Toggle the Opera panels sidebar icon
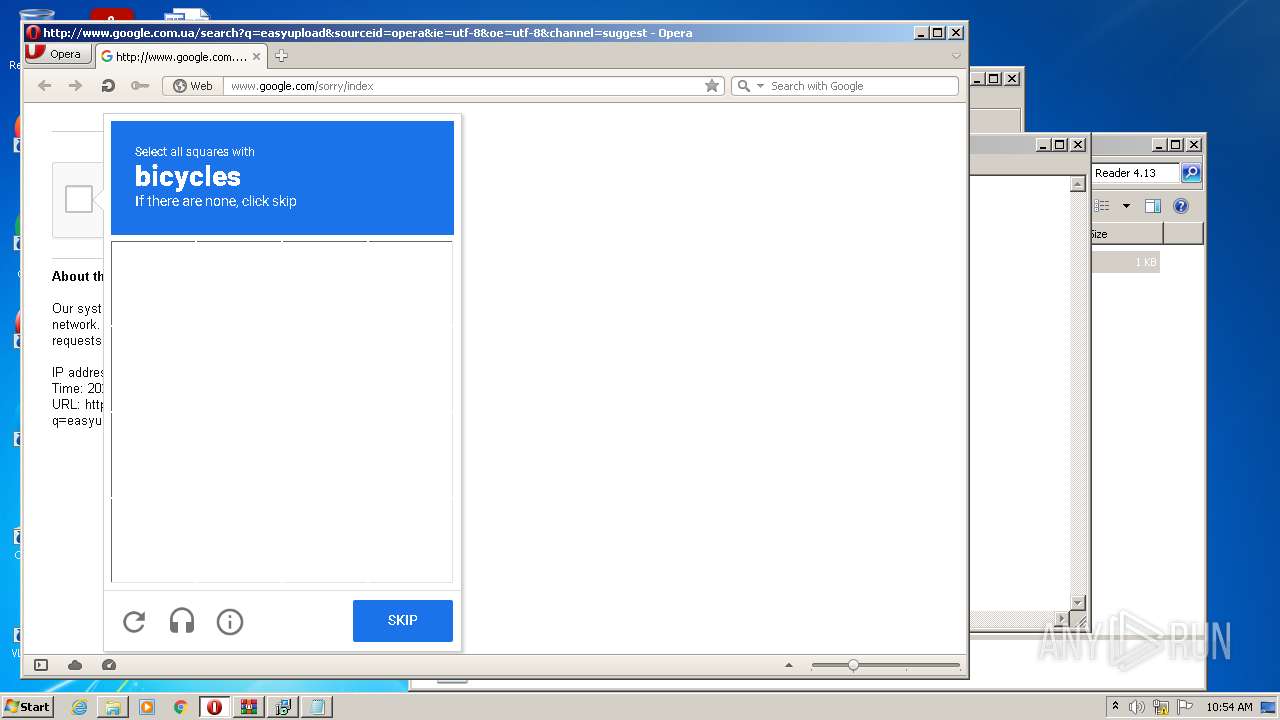The height and width of the screenshot is (720, 1280). click(x=41, y=665)
